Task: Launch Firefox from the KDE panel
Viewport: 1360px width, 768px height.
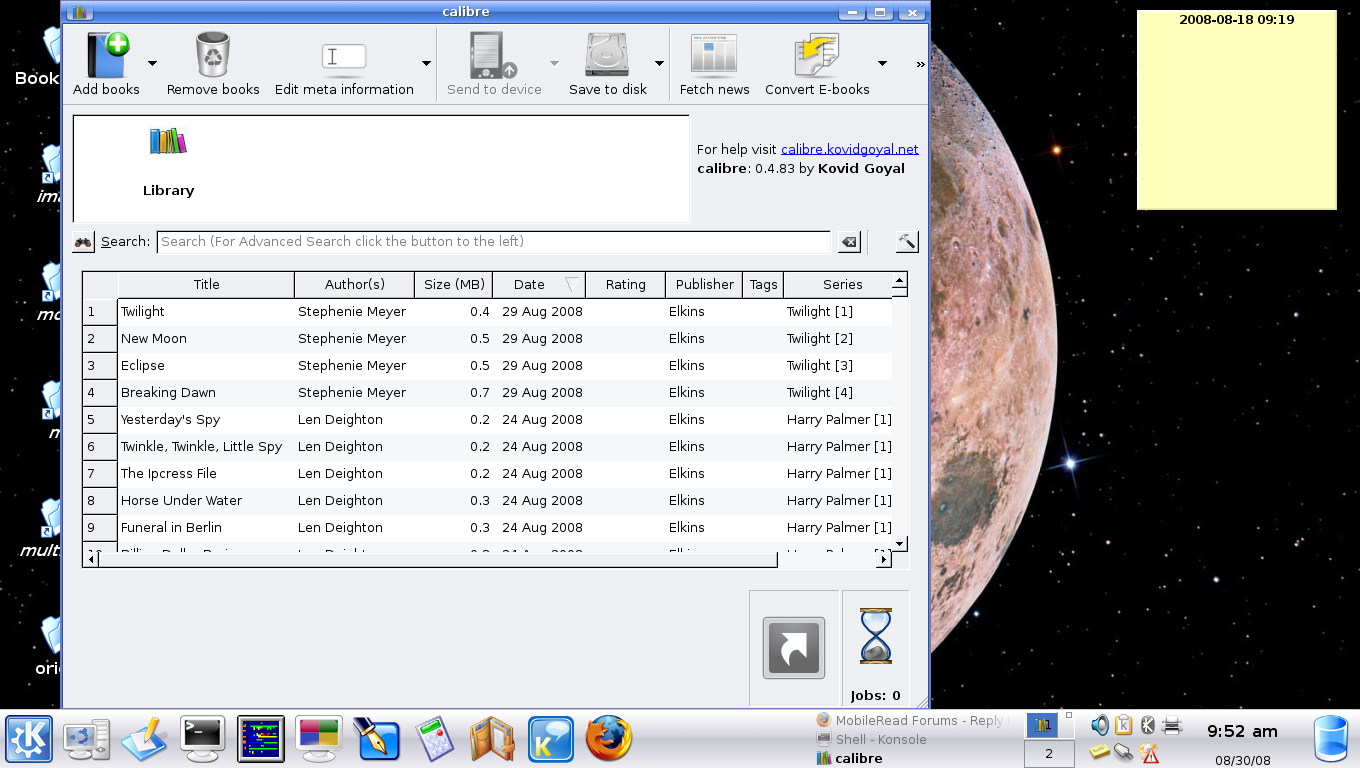Action: coord(608,740)
